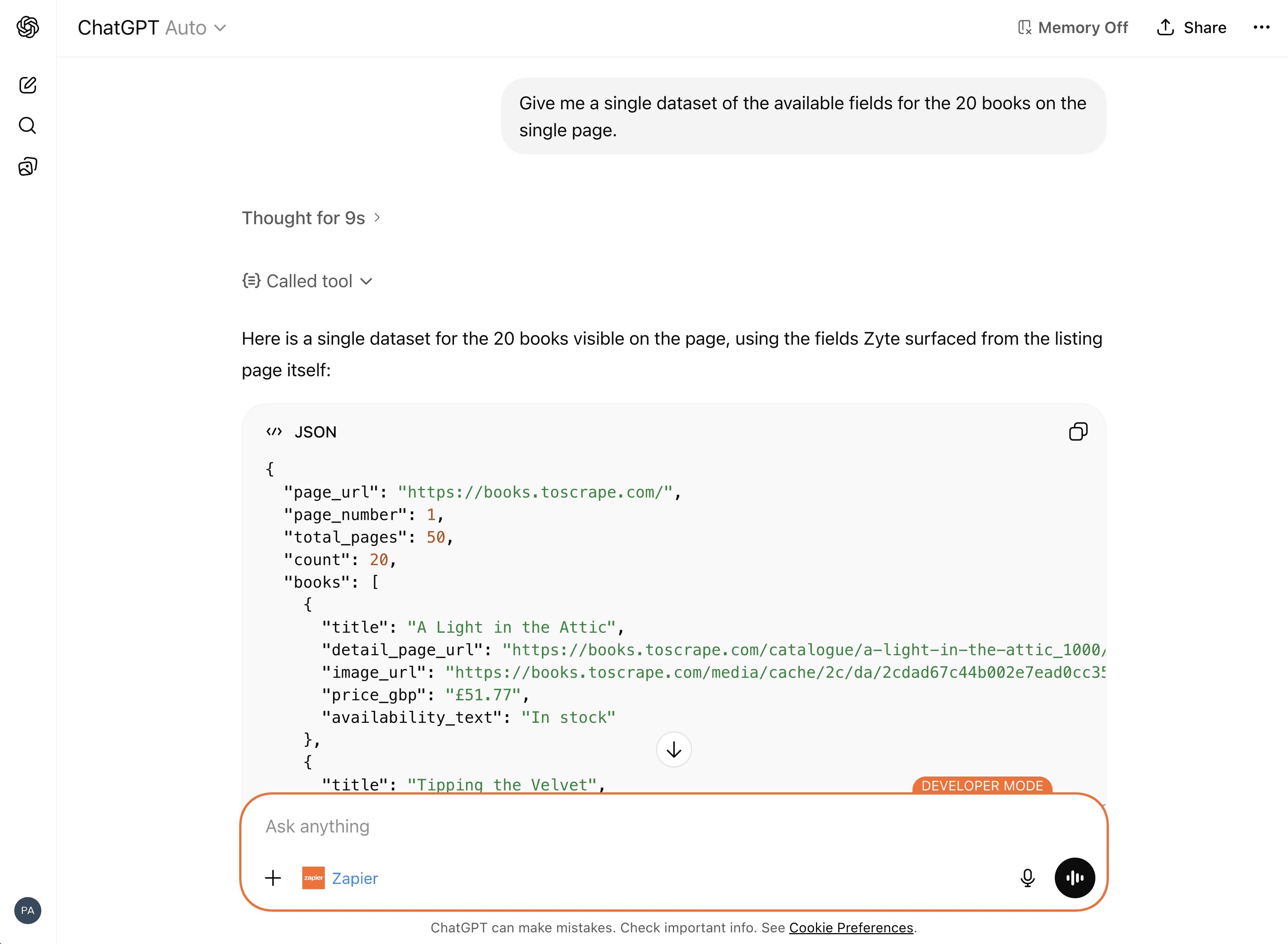Click the Zapier connector chip
Screen dimensions: 1288x944
coord(341,878)
